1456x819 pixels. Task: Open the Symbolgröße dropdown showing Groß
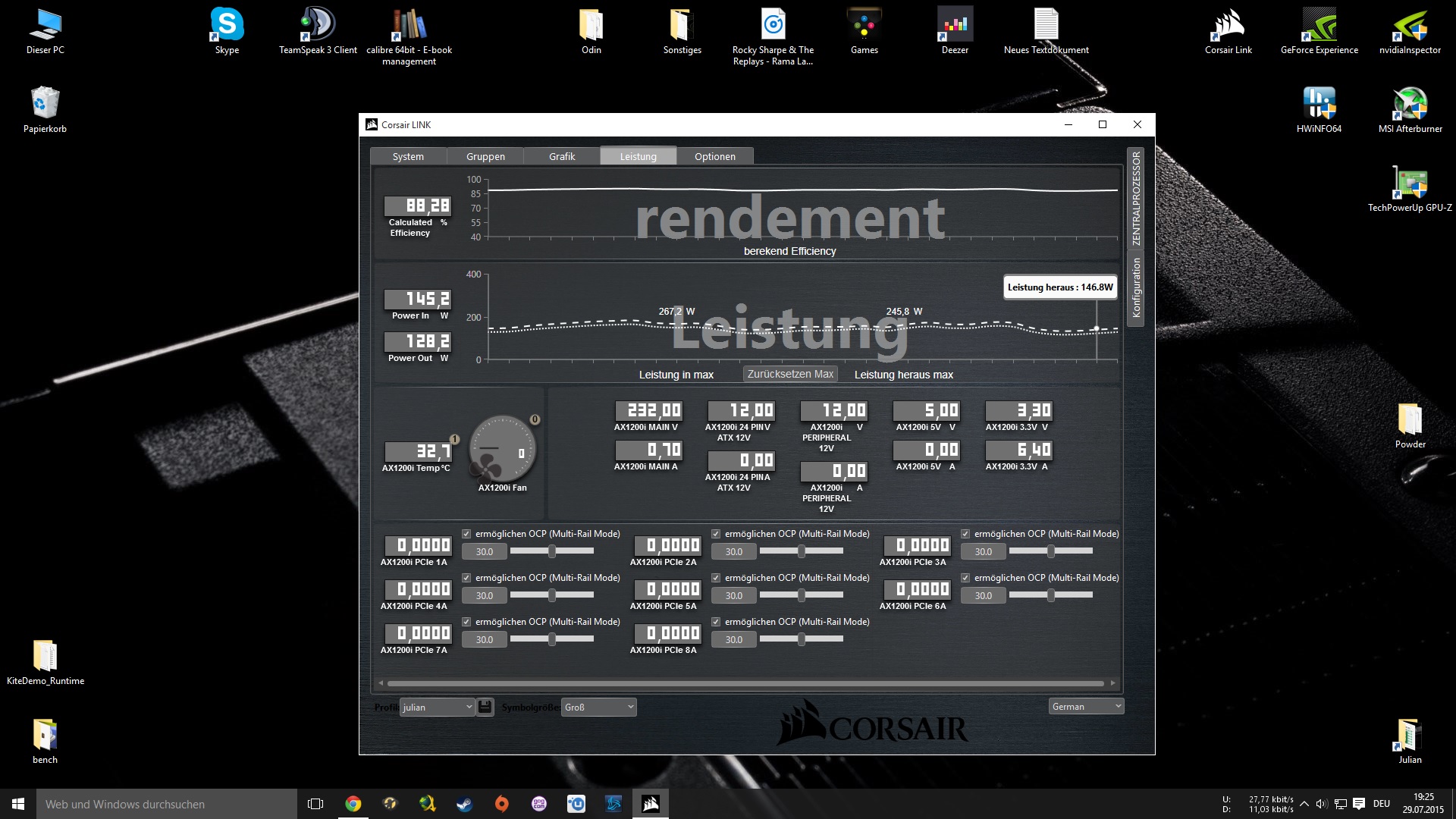coord(598,707)
